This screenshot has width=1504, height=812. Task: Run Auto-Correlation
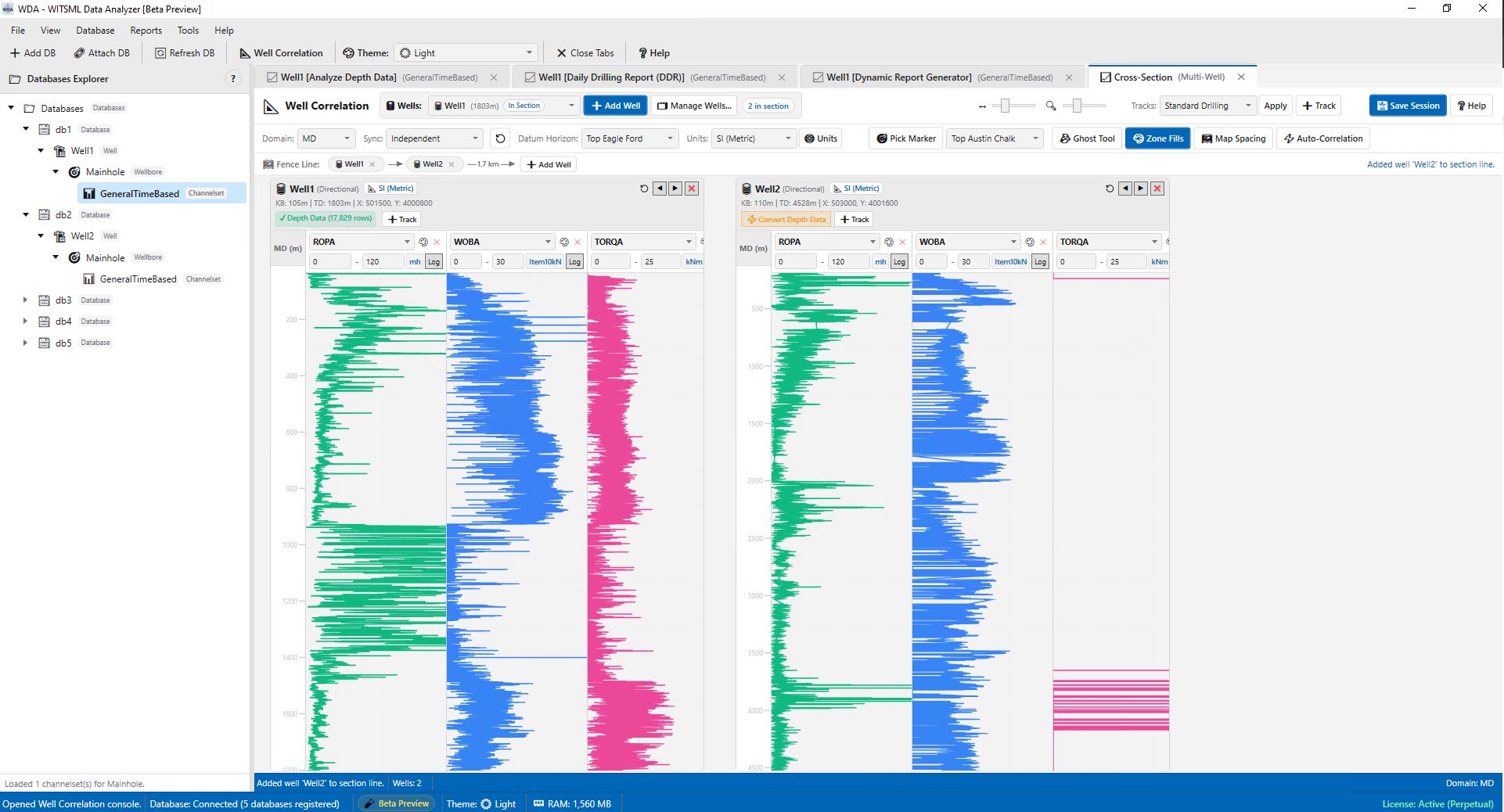(x=1323, y=138)
